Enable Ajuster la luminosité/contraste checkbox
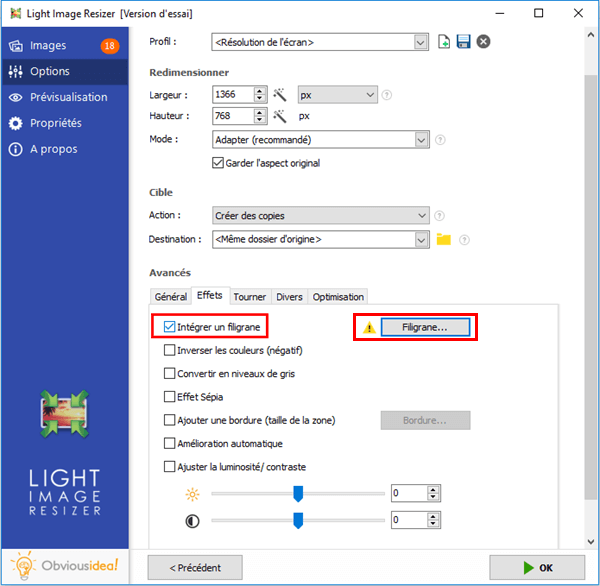The width and height of the screenshot is (600, 586). [x=170, y=467]
